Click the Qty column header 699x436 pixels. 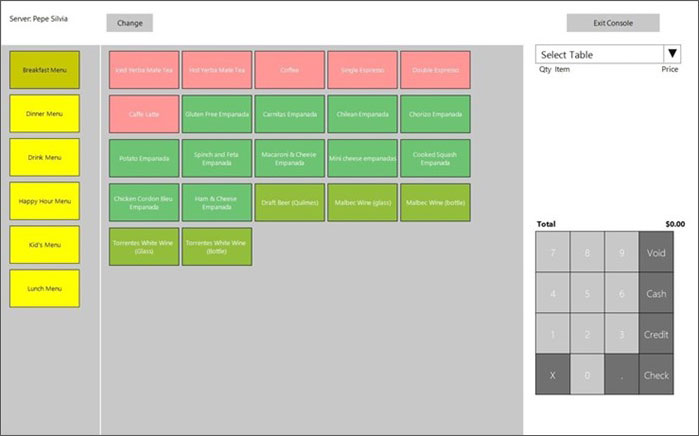pyautogui.click(x=545, y=70)
